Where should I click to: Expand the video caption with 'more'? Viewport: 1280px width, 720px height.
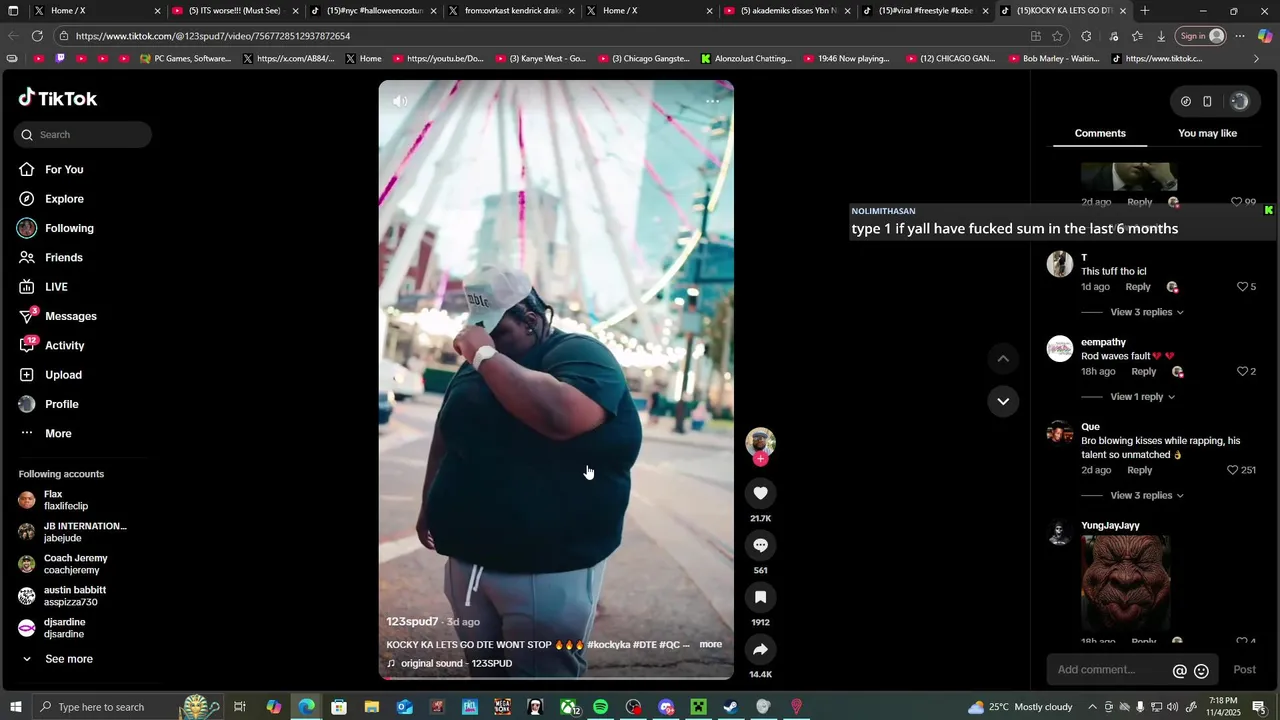pyautogui.click(x=710, y=644)
